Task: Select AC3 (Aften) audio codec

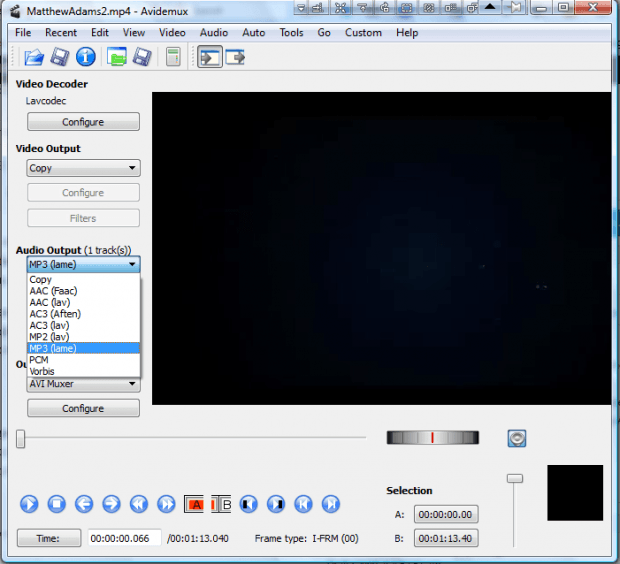Action: 83,314
